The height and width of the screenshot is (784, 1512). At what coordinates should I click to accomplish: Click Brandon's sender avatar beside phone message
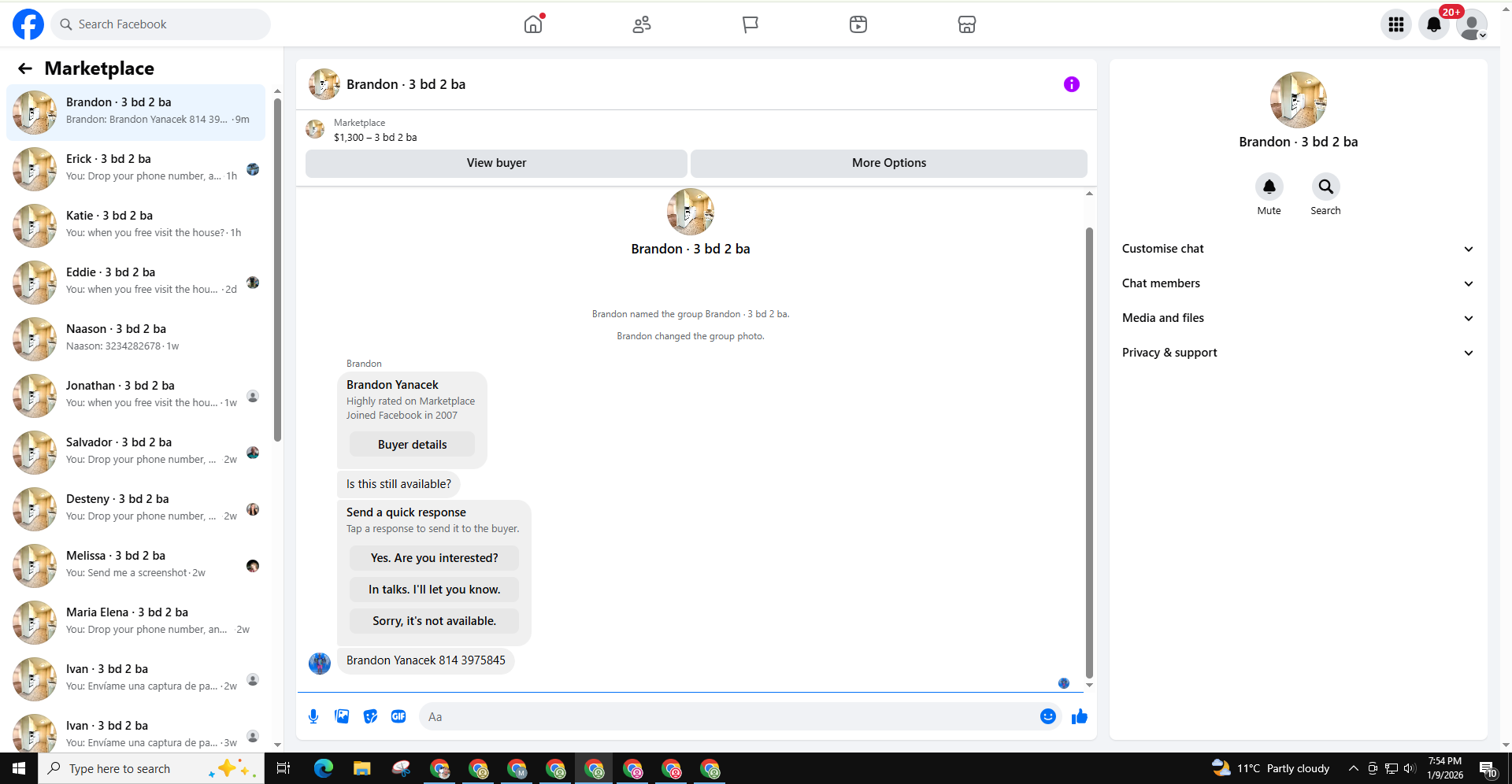(320, 663)
